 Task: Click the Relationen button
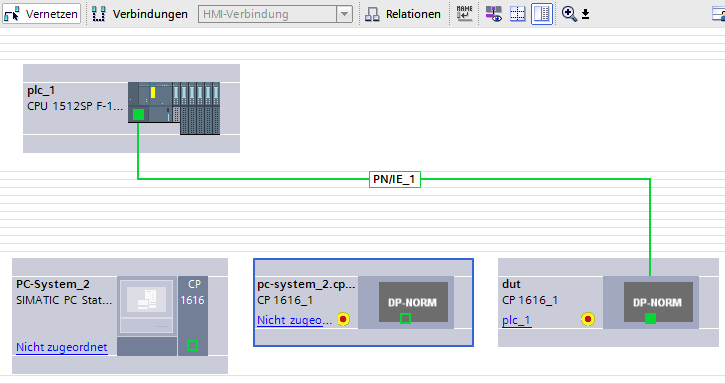click(x=402, y=14)
